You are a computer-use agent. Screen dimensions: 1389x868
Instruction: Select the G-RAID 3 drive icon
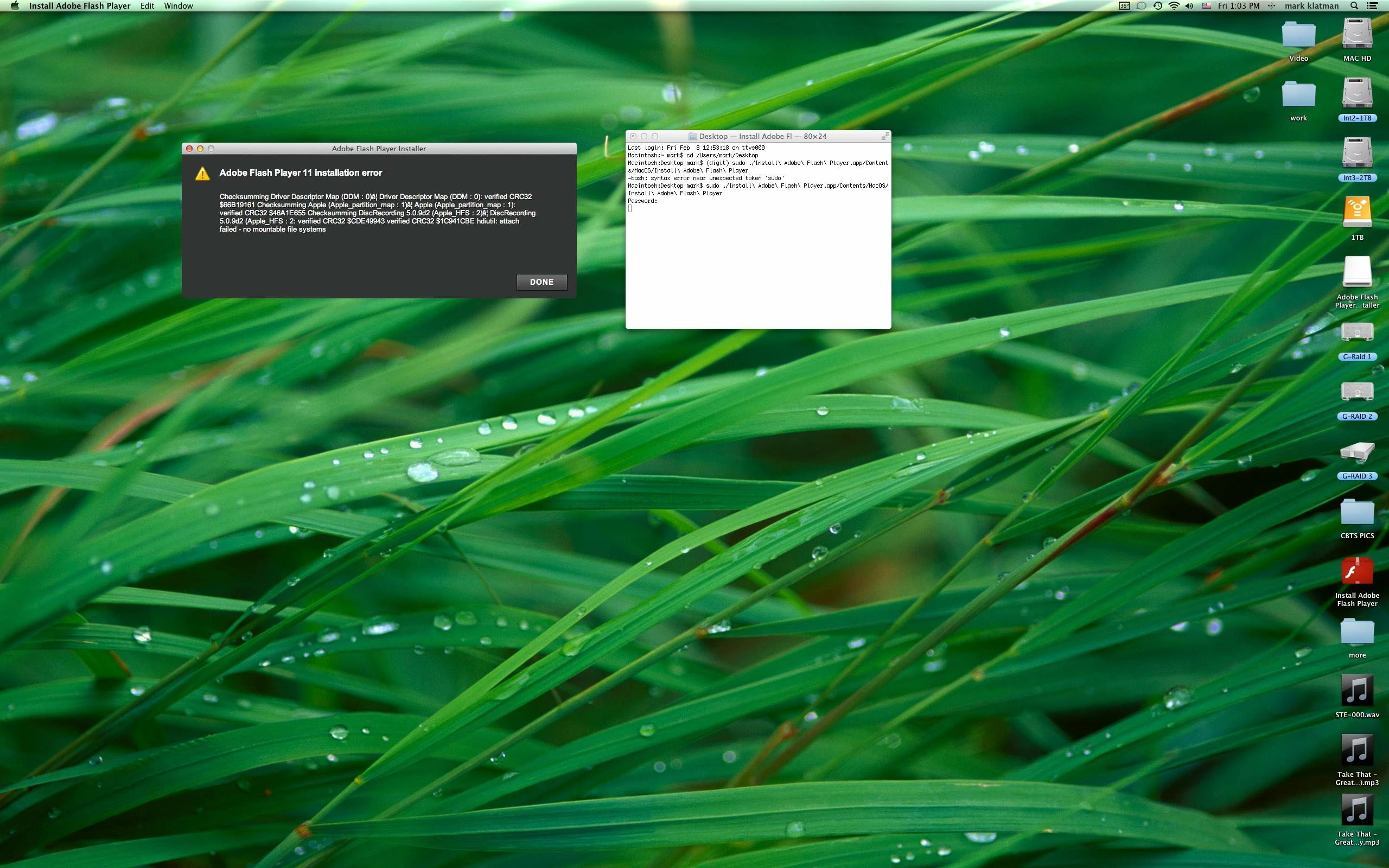tap(1356, 452)
